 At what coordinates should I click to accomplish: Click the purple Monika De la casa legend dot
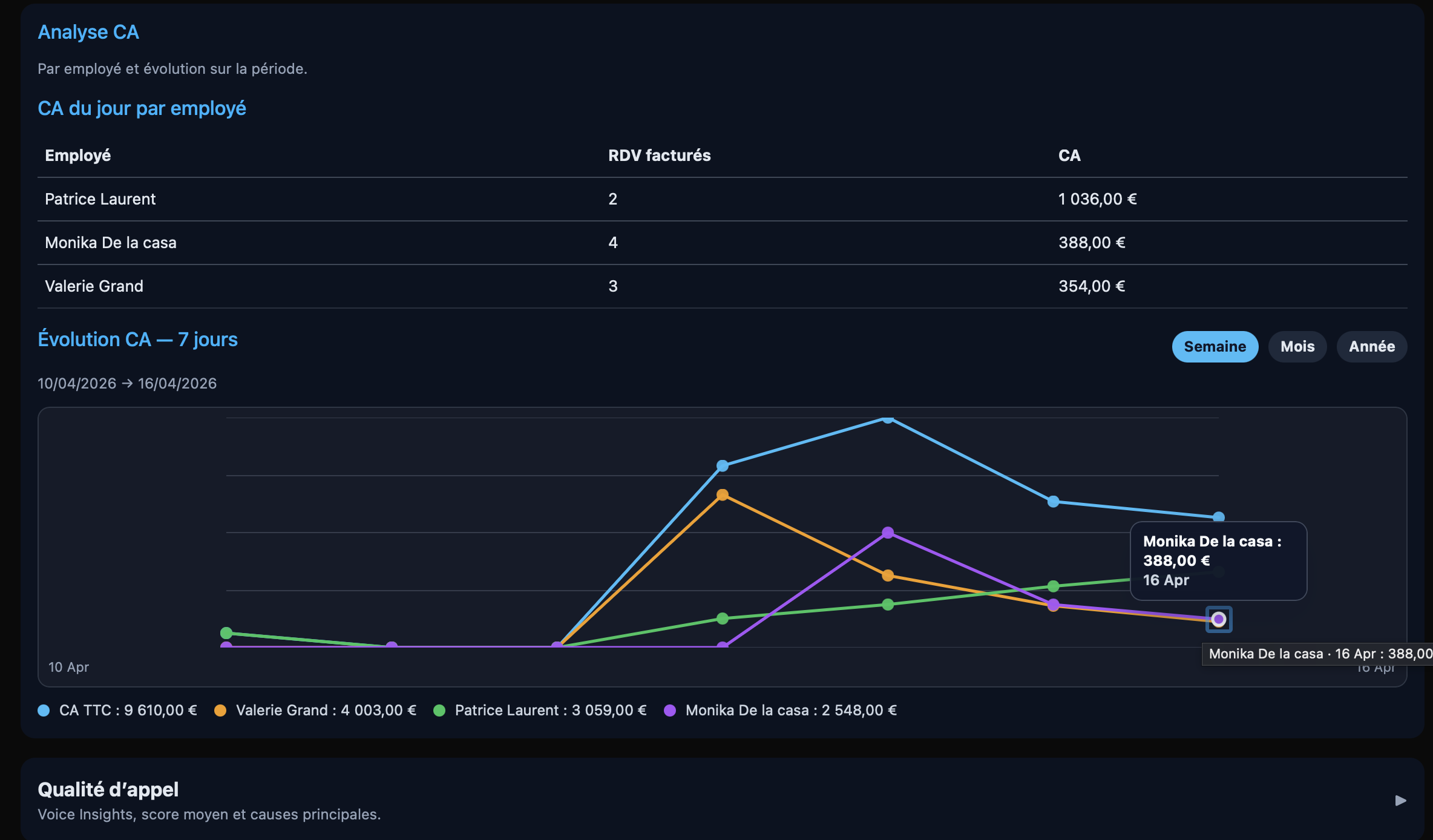[670, 710]
